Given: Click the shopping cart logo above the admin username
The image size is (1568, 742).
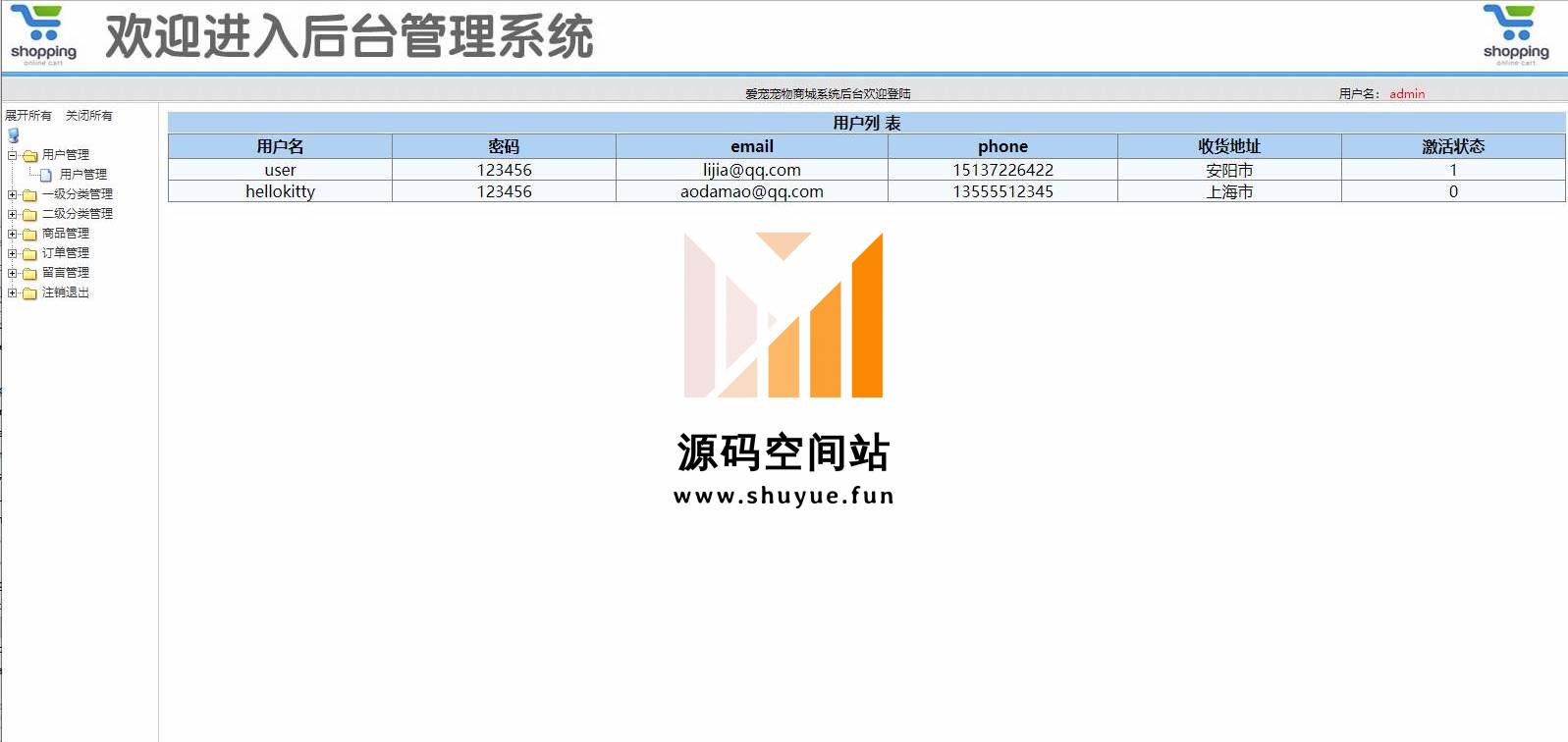Looking at the screenshot, I should (1516, 34).
